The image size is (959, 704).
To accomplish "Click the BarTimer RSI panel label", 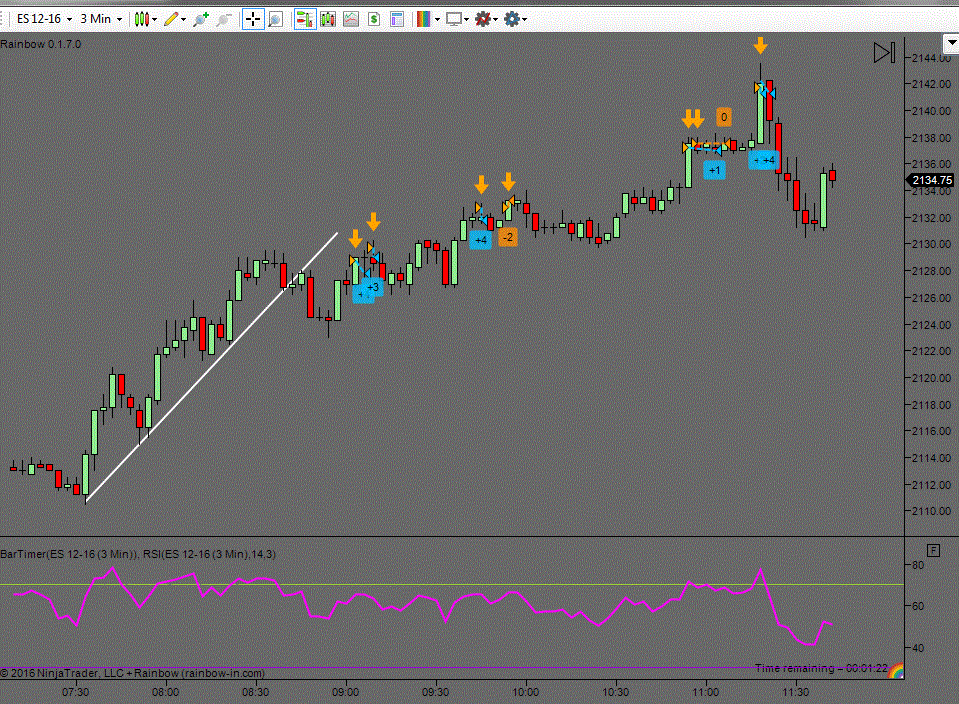I will pyautogui.click(x=138, y=554).
